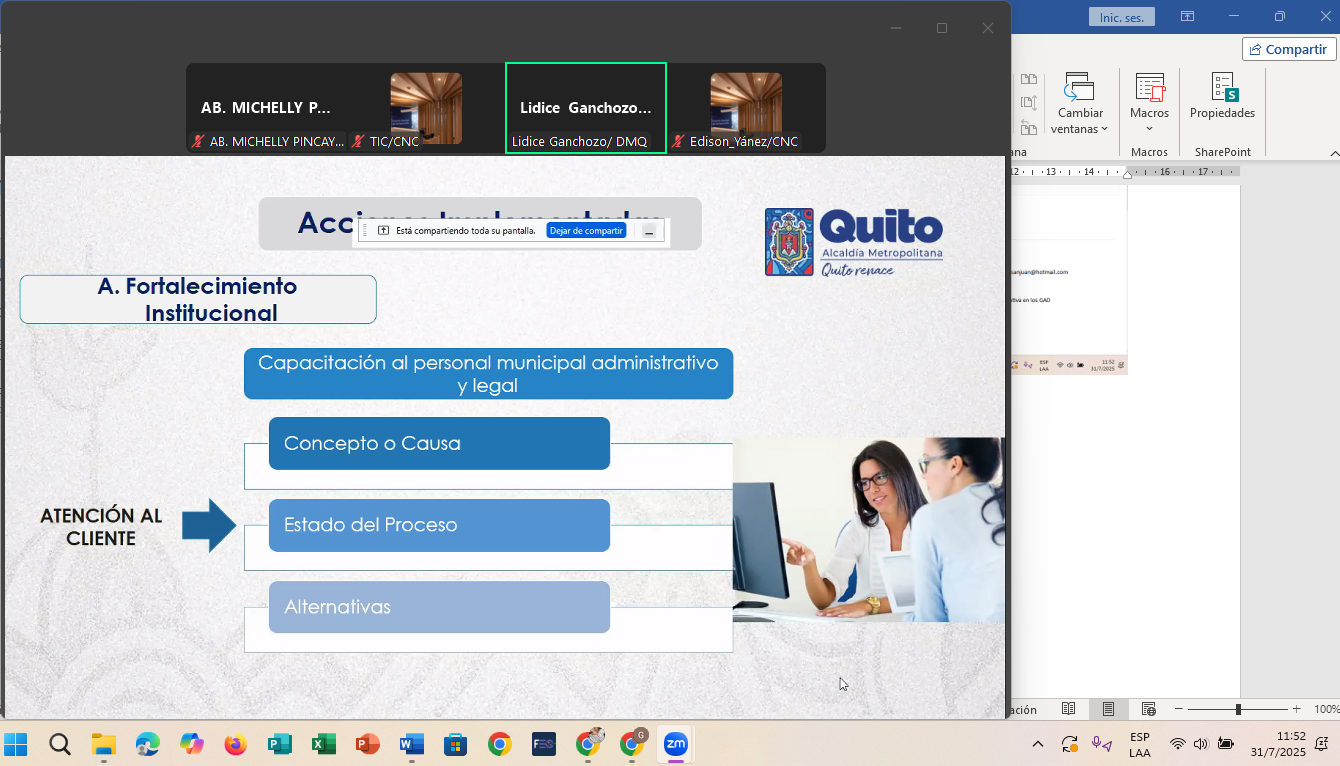
Task: Minimize the Zoom sharing notification bar
Action: [x=649, y=231]
